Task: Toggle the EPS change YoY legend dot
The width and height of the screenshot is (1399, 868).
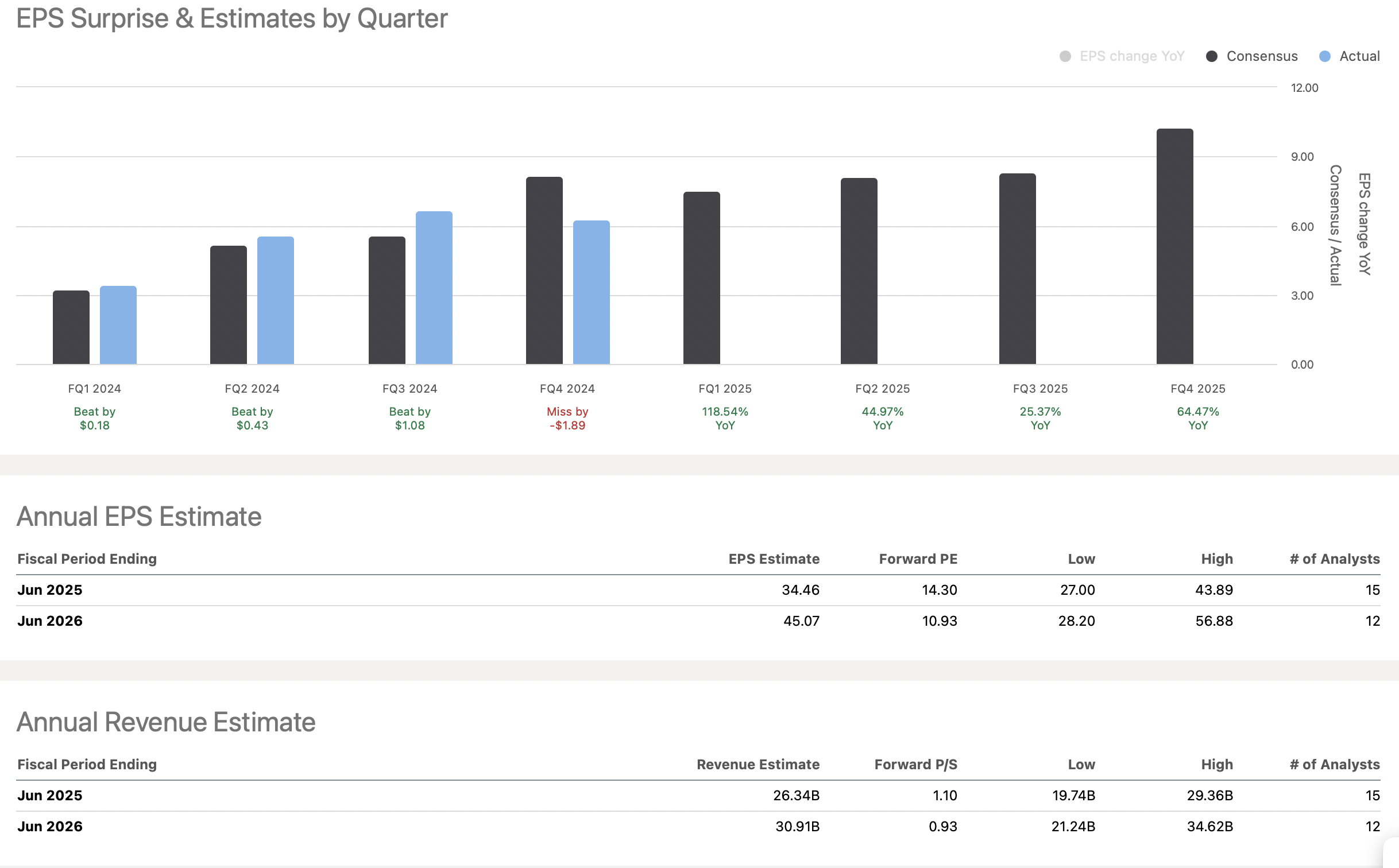Action: tap(1065, 56)
